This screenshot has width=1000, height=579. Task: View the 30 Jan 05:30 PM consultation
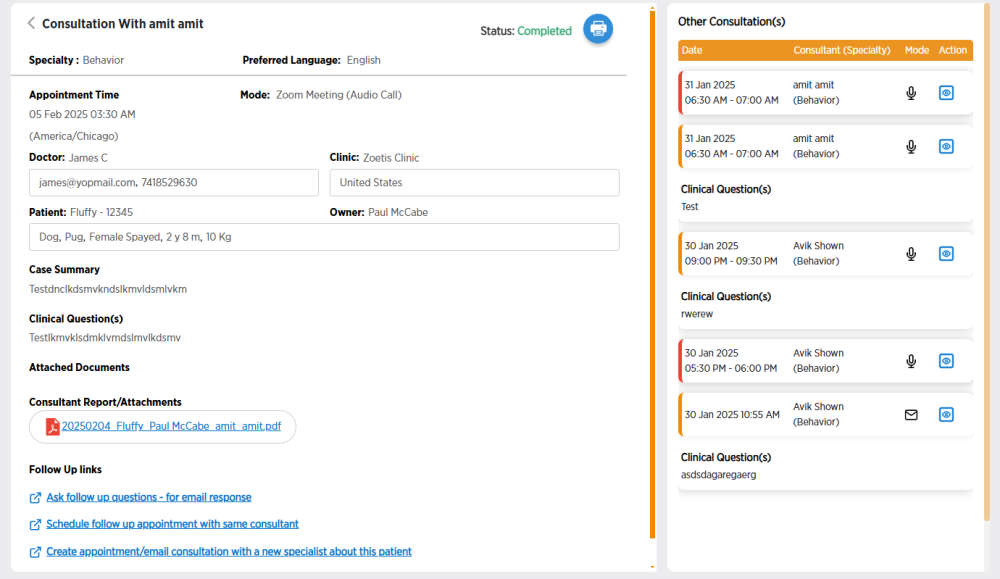pyautogui.click(x=946, y=361)
